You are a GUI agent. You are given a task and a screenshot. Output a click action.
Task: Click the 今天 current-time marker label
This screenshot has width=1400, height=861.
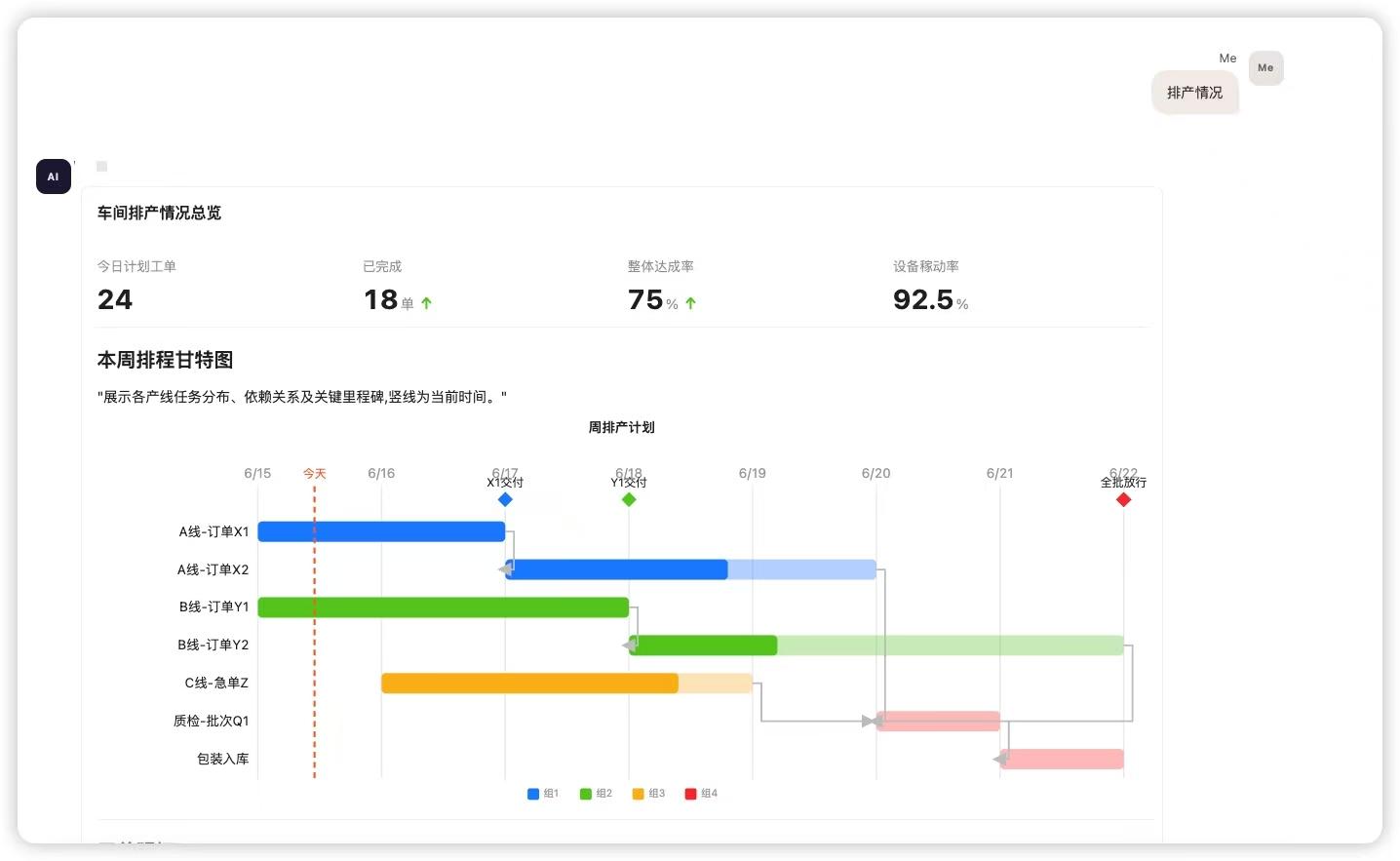[x=314, y=474]
